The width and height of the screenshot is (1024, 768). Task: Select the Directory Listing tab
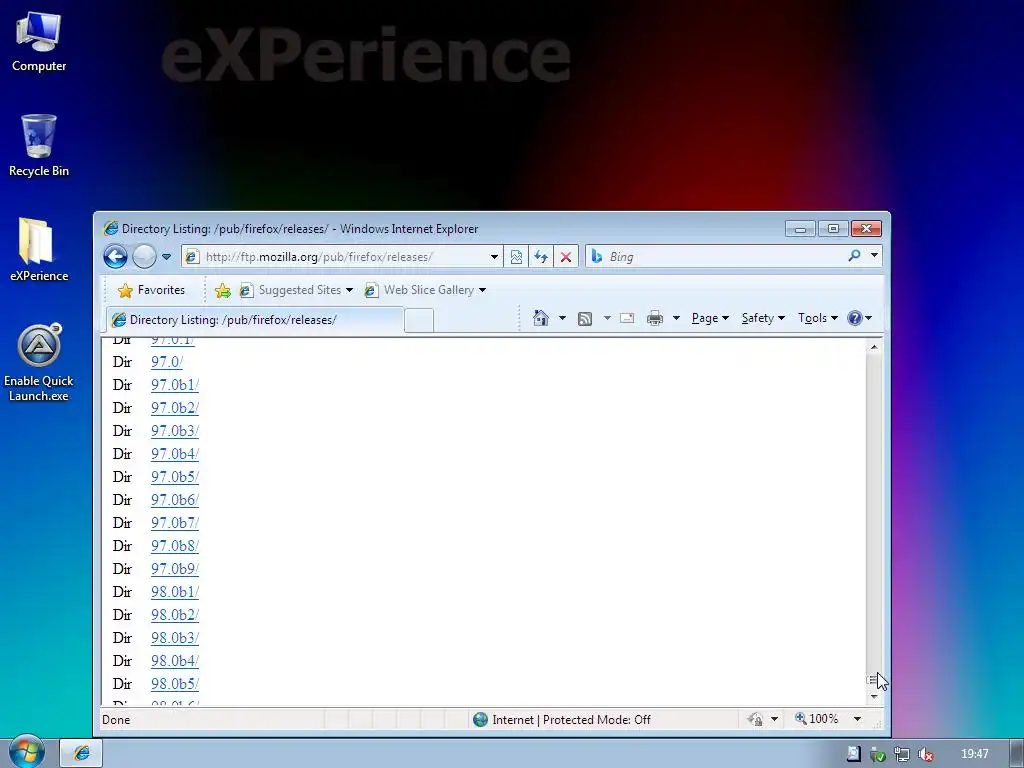(255, 319)
